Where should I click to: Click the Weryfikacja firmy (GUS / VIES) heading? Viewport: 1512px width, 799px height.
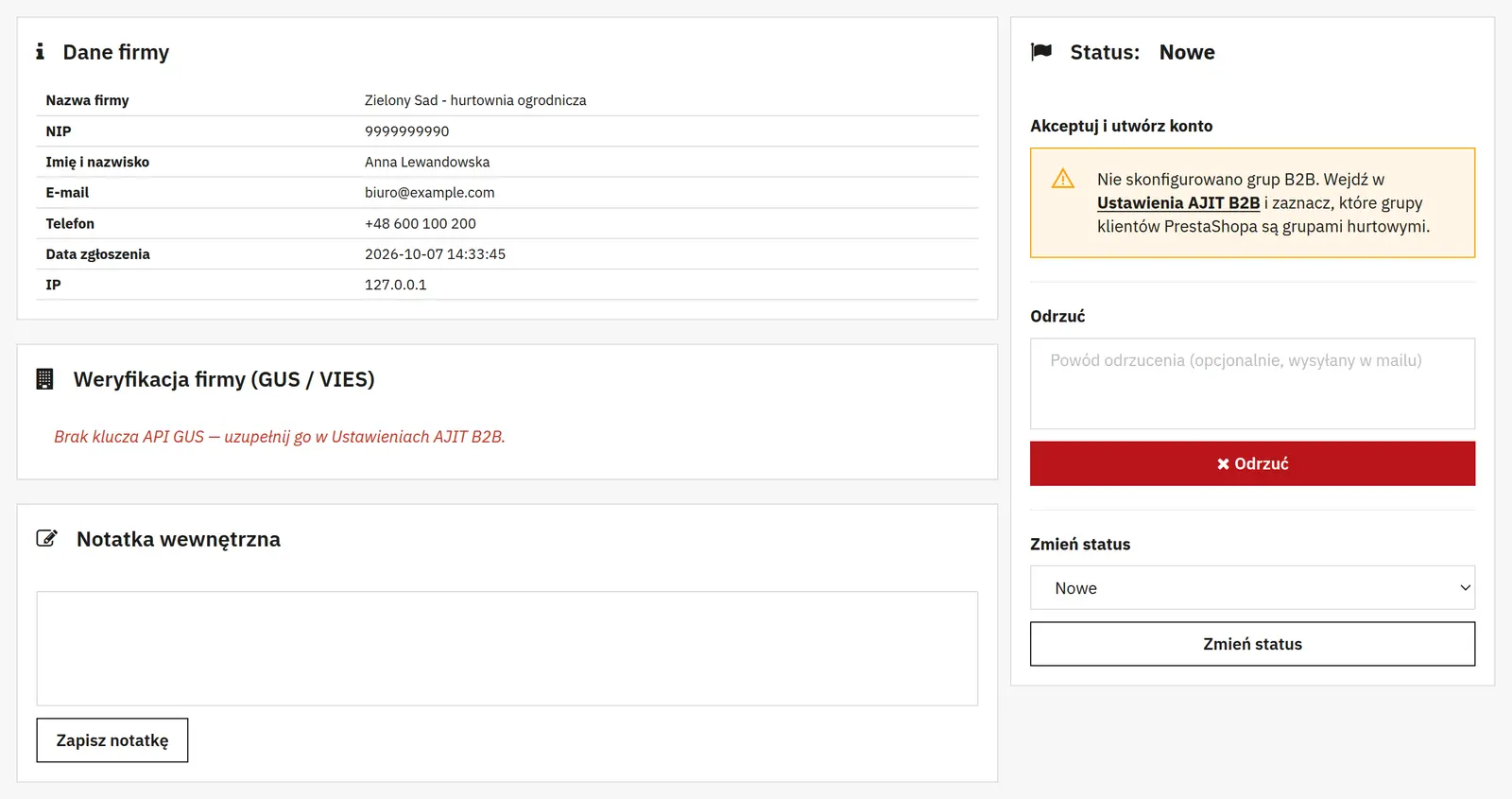coord(224,379)
